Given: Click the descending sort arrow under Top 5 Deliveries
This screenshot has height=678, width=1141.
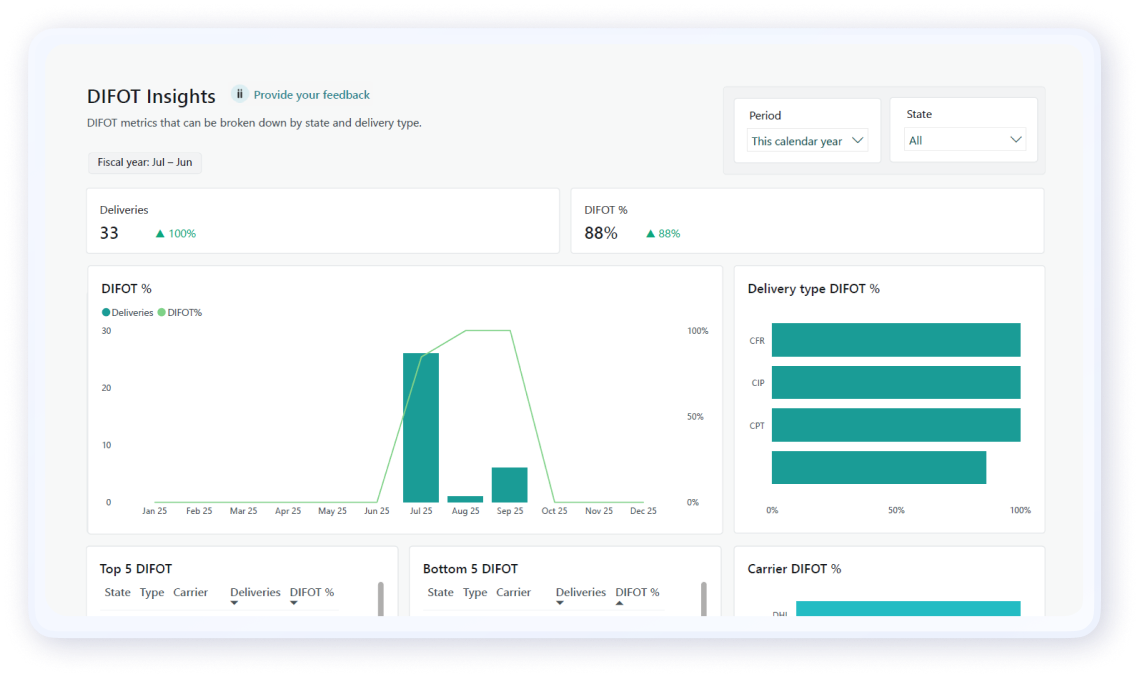Looking at the screenshot, I should click(x=234, y=602).
